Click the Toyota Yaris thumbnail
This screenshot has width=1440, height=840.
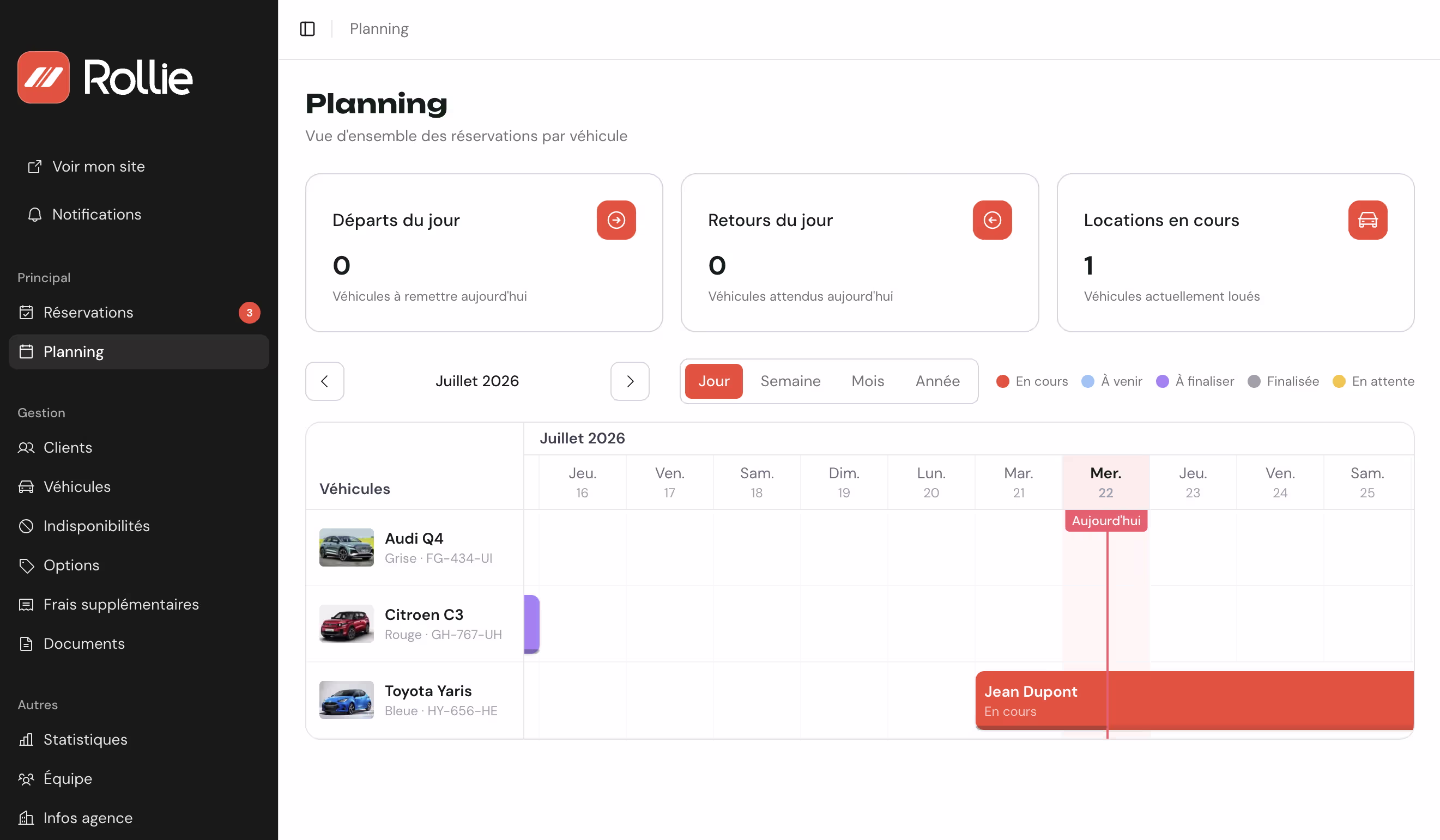pos(346,699)
